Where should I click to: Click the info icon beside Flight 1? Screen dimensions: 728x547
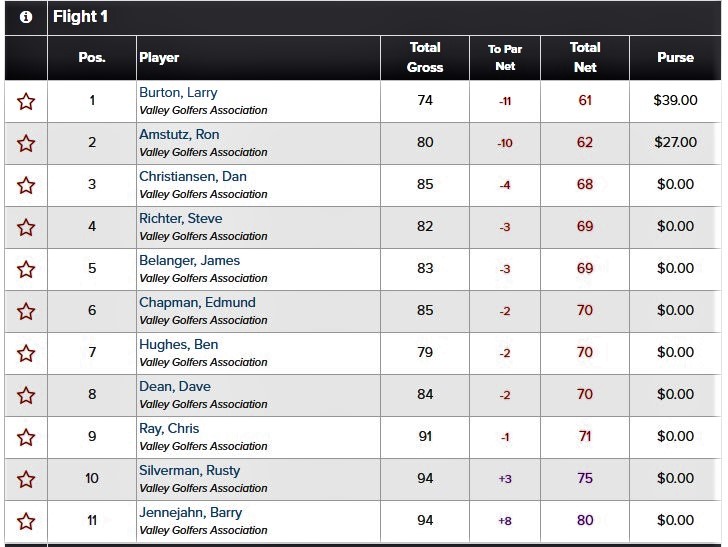point(26,17)
